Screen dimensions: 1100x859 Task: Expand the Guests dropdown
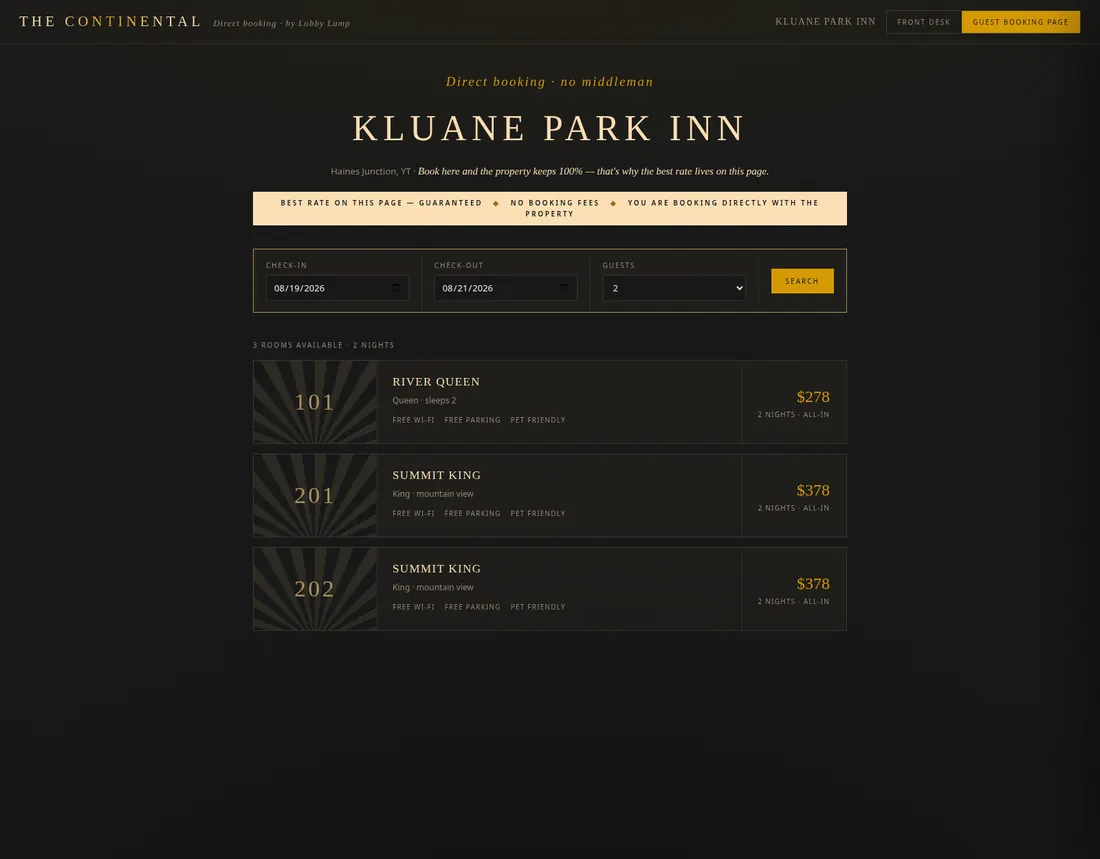tap(673, 288)
